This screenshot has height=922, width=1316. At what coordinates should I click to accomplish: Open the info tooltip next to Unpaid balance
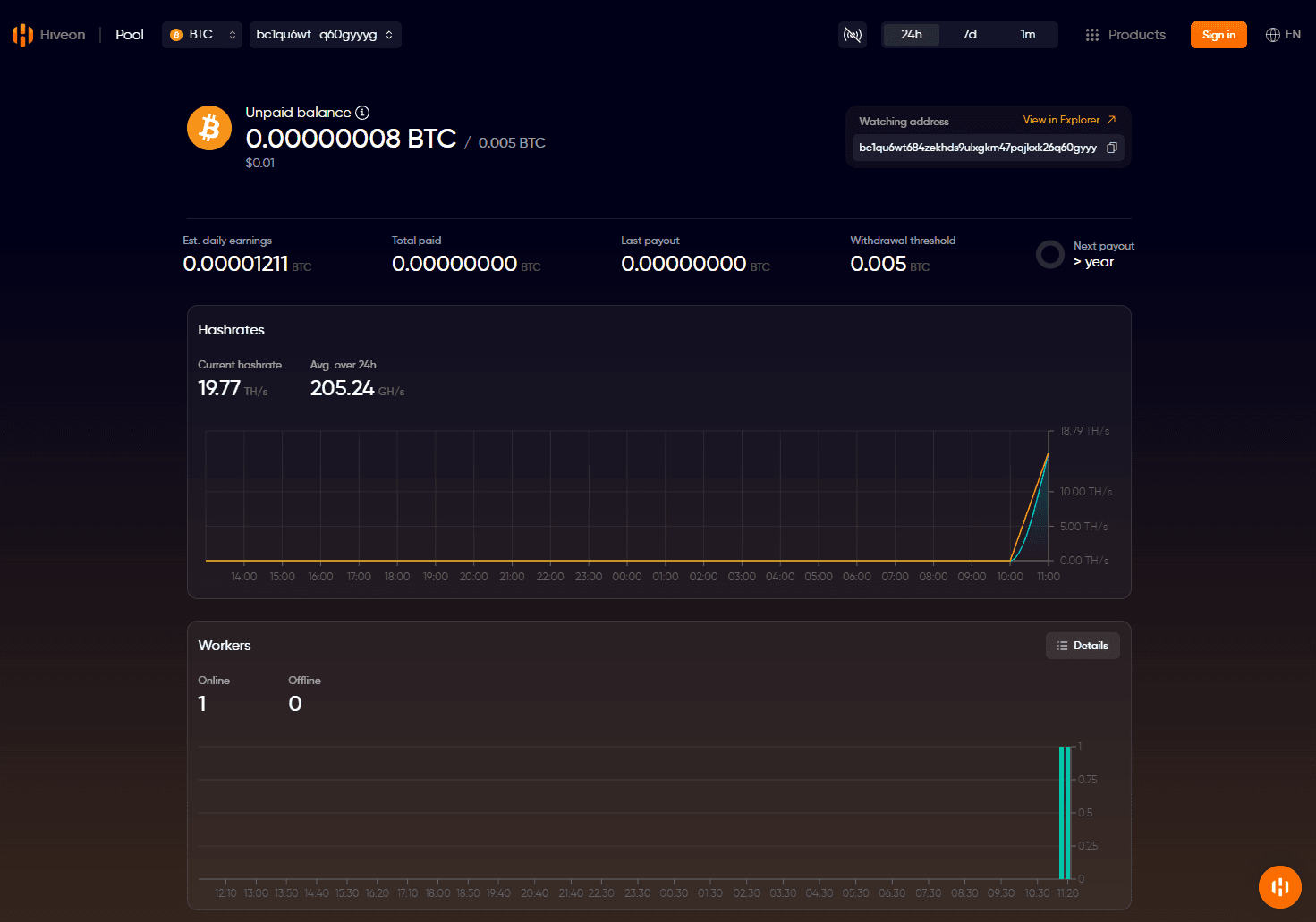[x=361, y=113]
